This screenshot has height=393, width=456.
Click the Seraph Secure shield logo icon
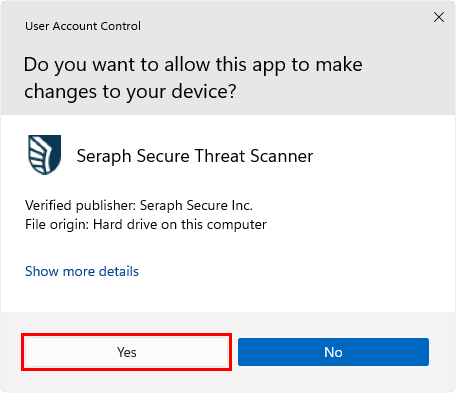pos(44,155)
